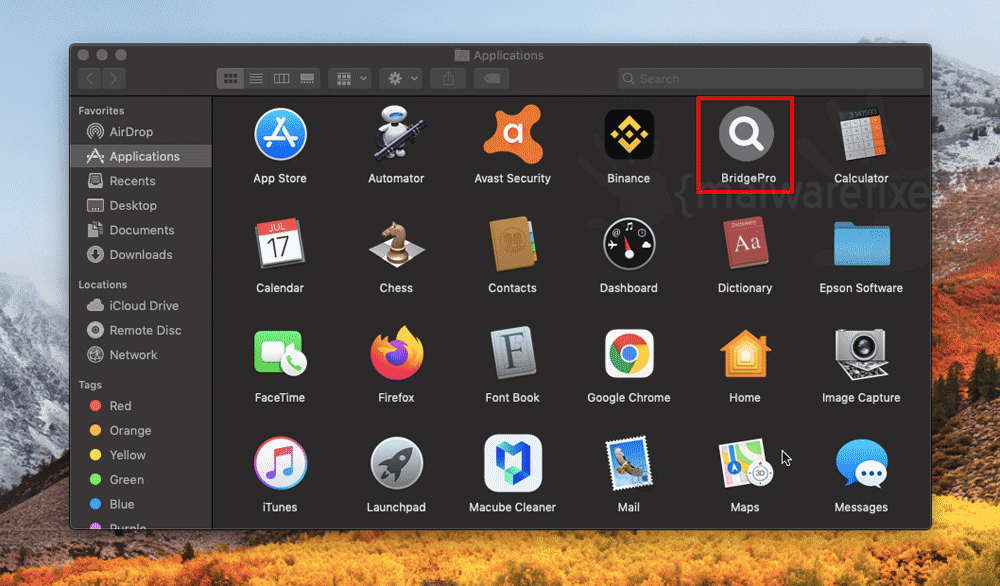Viewport: 1000px width, 586px height.
Task: Select Applications in the sidebar
Action: [140, 156]
